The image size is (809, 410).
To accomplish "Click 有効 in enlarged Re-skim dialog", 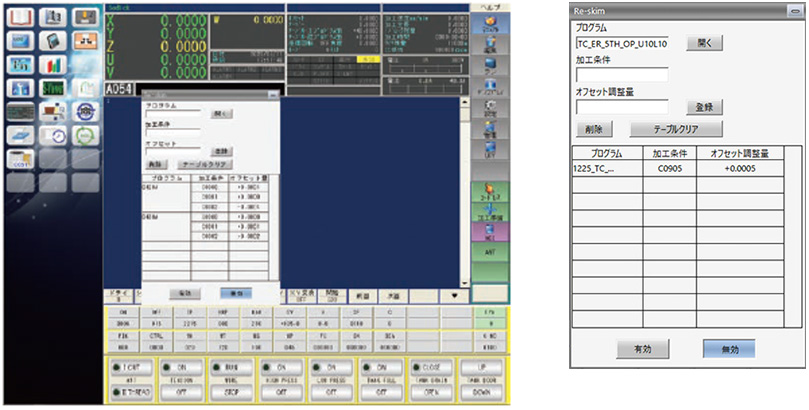I will click(x=643, y=349).
